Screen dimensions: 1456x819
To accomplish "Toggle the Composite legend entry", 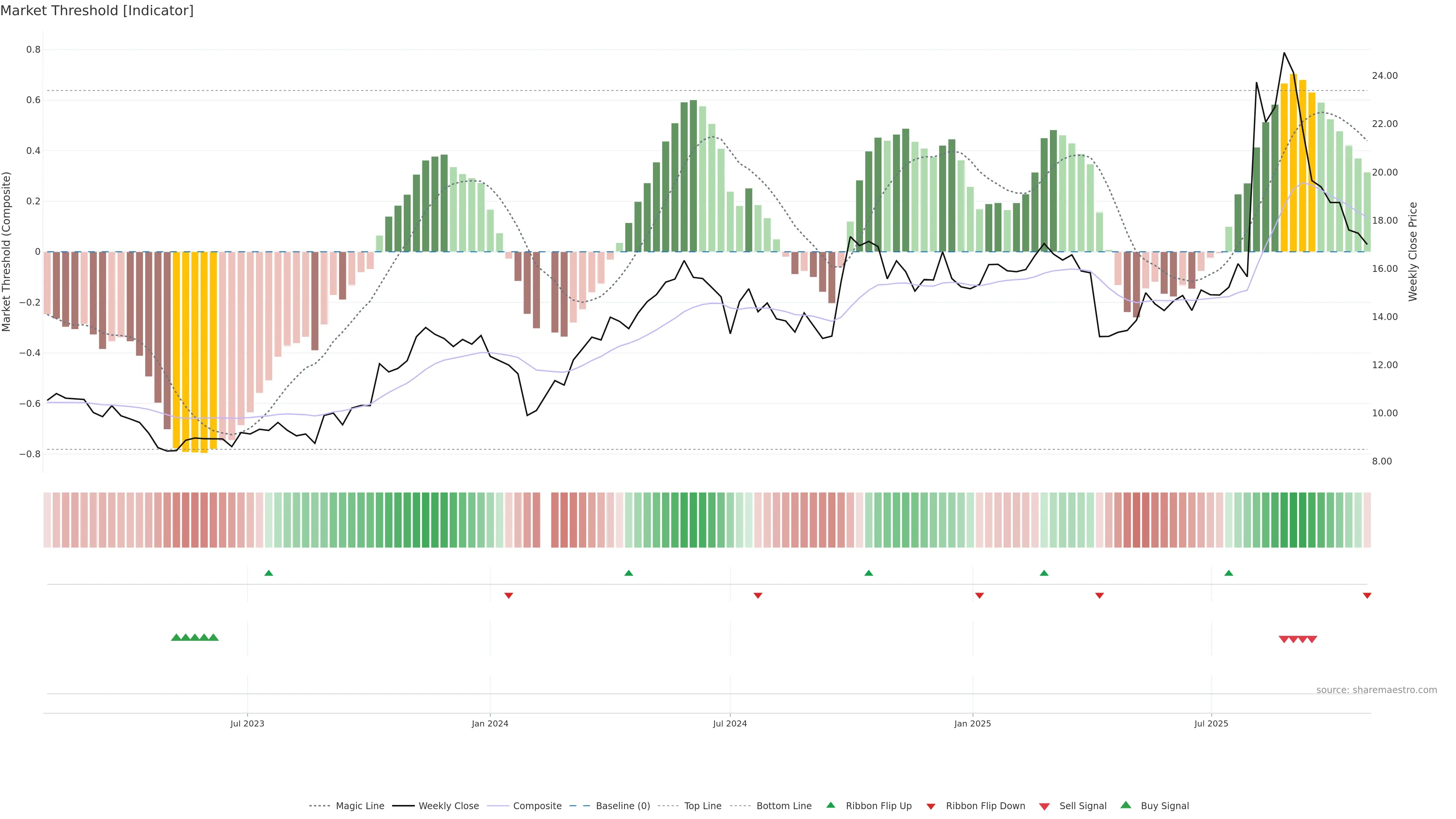I will point(537,806).
